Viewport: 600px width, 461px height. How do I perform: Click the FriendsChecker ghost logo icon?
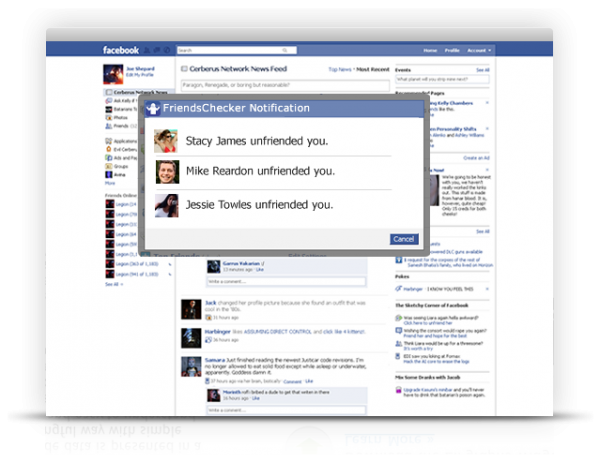coord(153,108)
